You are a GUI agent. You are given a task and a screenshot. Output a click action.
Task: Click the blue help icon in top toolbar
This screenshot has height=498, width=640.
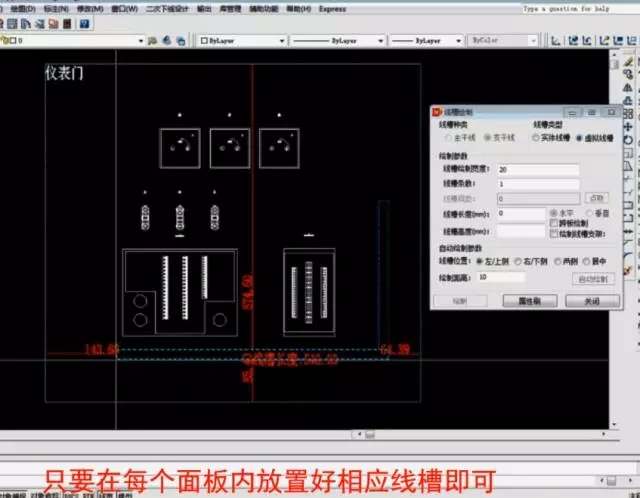(x=84, y=24)
